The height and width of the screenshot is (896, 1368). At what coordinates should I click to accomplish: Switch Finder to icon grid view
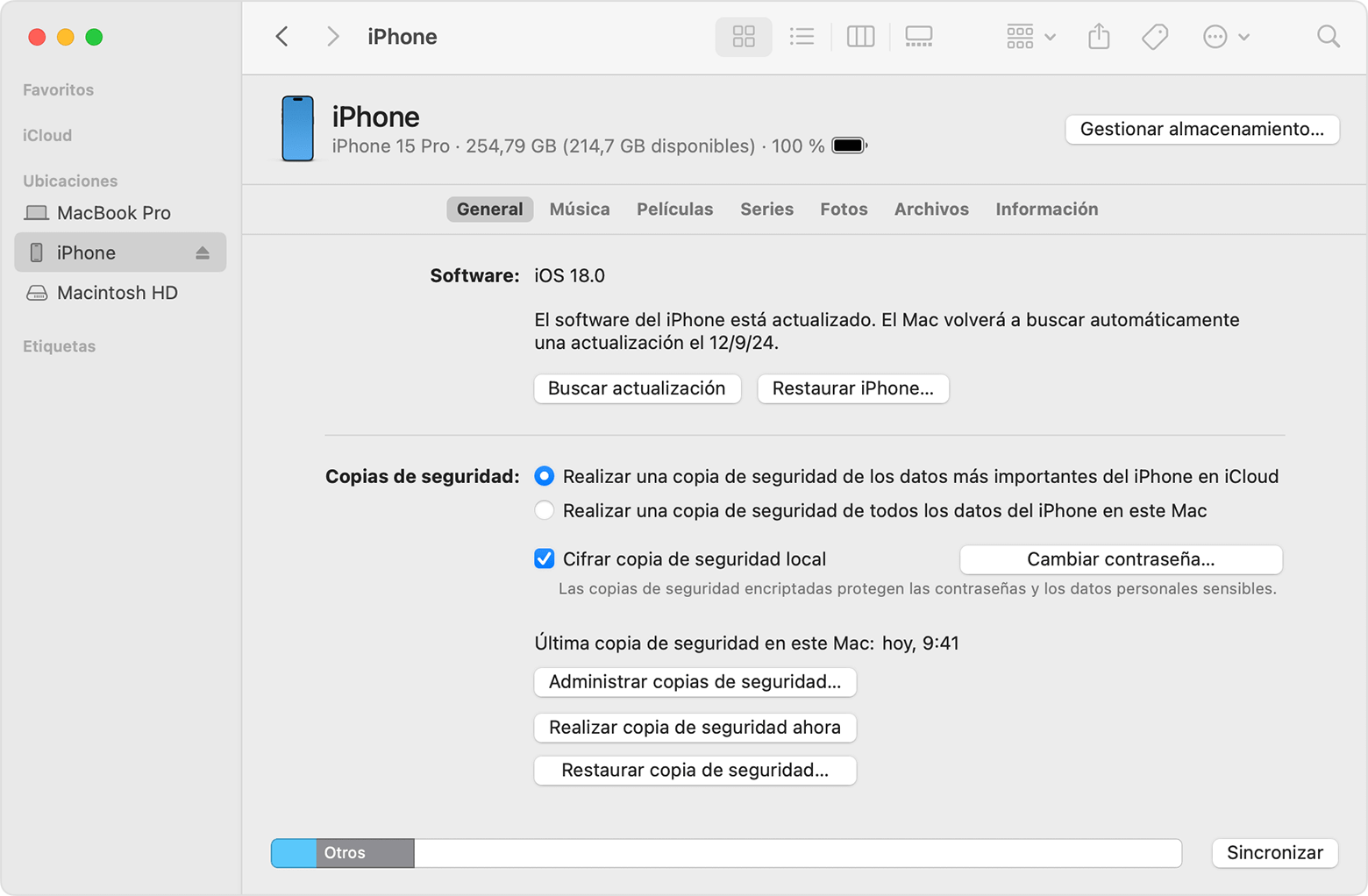[x=743, y=37]
